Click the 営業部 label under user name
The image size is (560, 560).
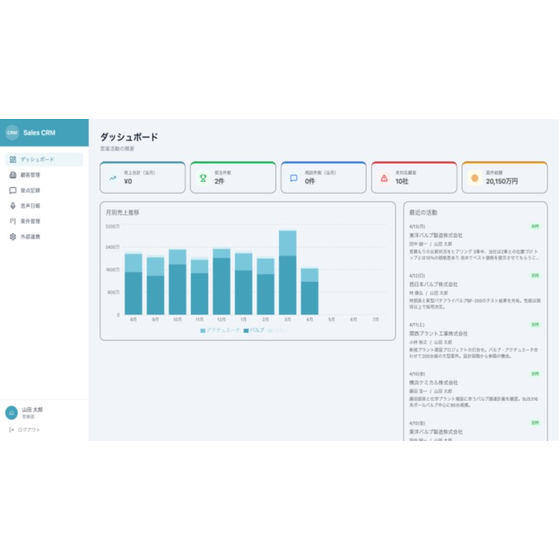[28, 417]
